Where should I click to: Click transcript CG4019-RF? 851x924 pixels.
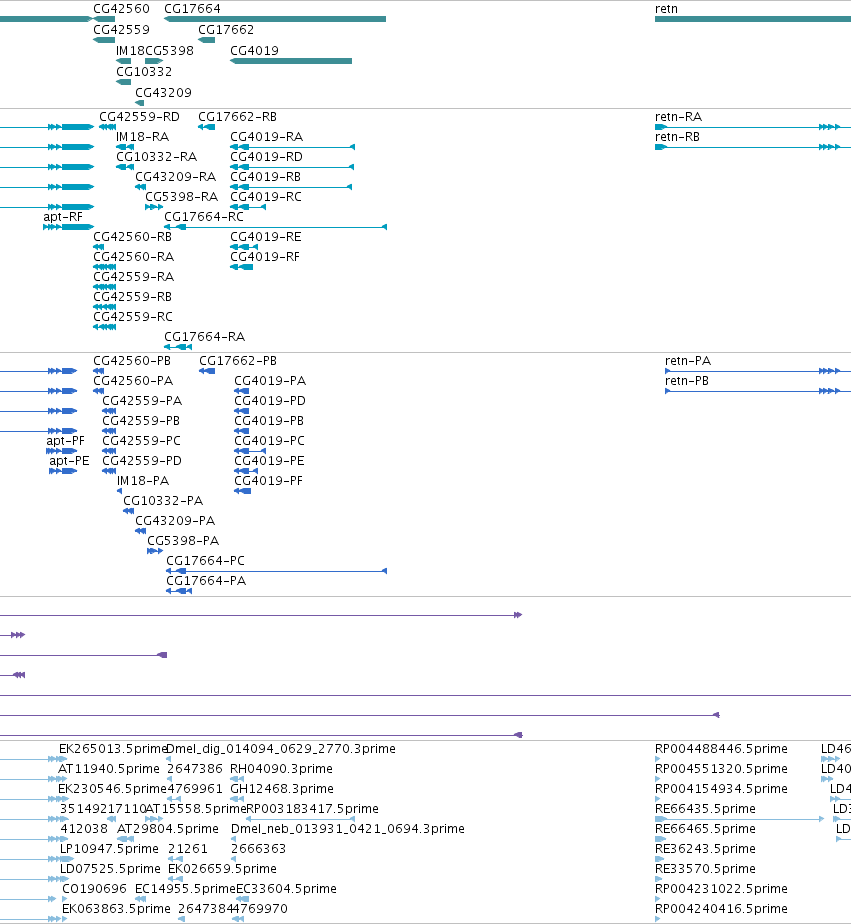[x=265, y=257]
